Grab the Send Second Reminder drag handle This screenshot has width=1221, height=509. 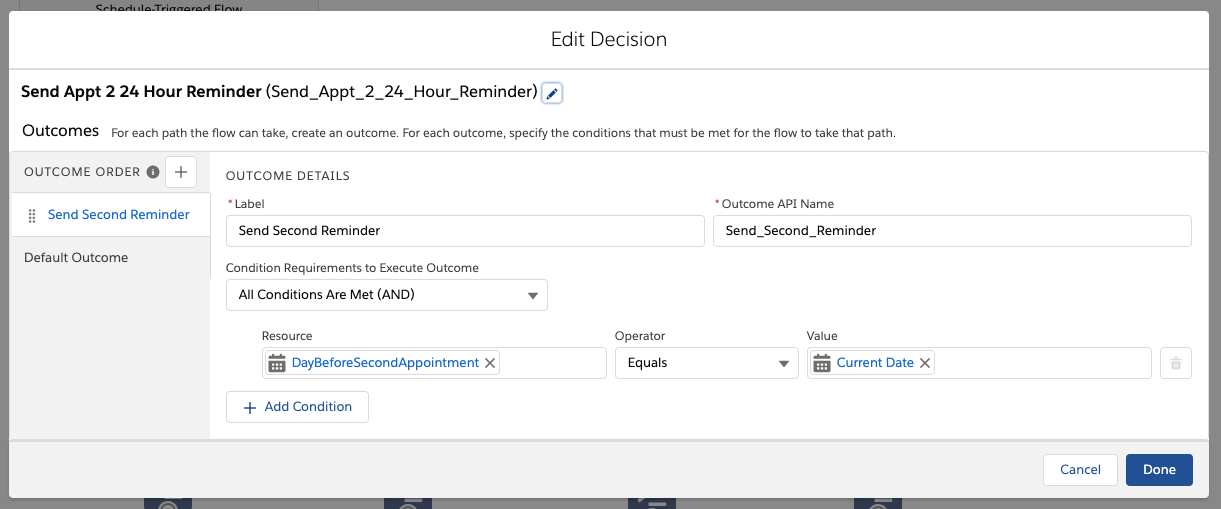[x=32, y=215]
